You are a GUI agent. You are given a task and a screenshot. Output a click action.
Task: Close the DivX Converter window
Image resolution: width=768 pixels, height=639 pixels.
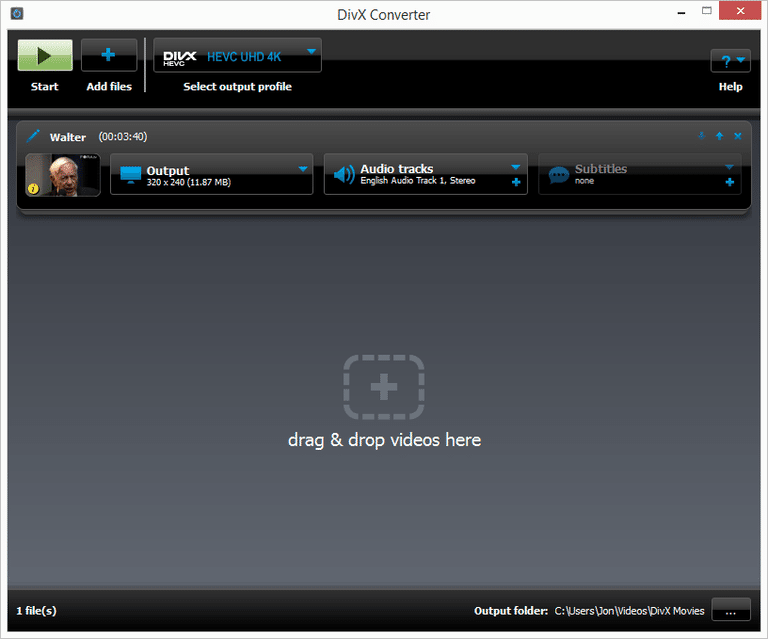click(x=740, y=11)
